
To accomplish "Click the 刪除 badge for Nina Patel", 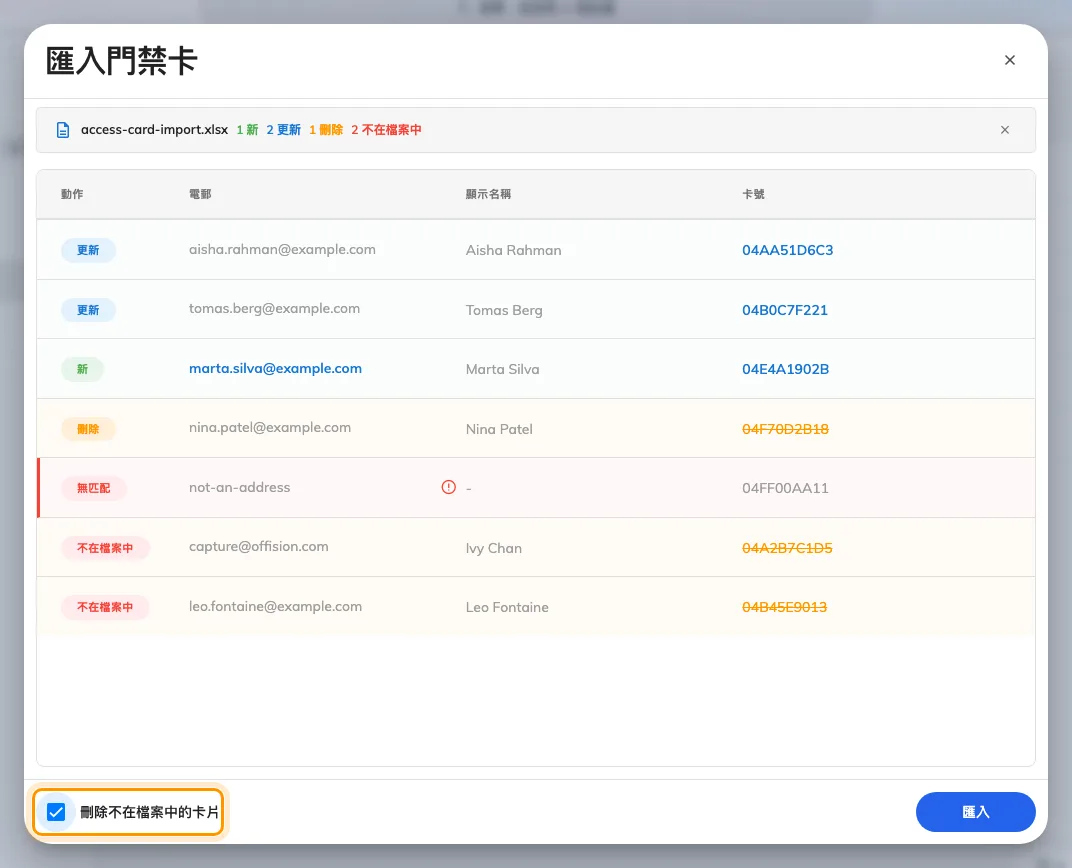I will [x=88, y=429].
